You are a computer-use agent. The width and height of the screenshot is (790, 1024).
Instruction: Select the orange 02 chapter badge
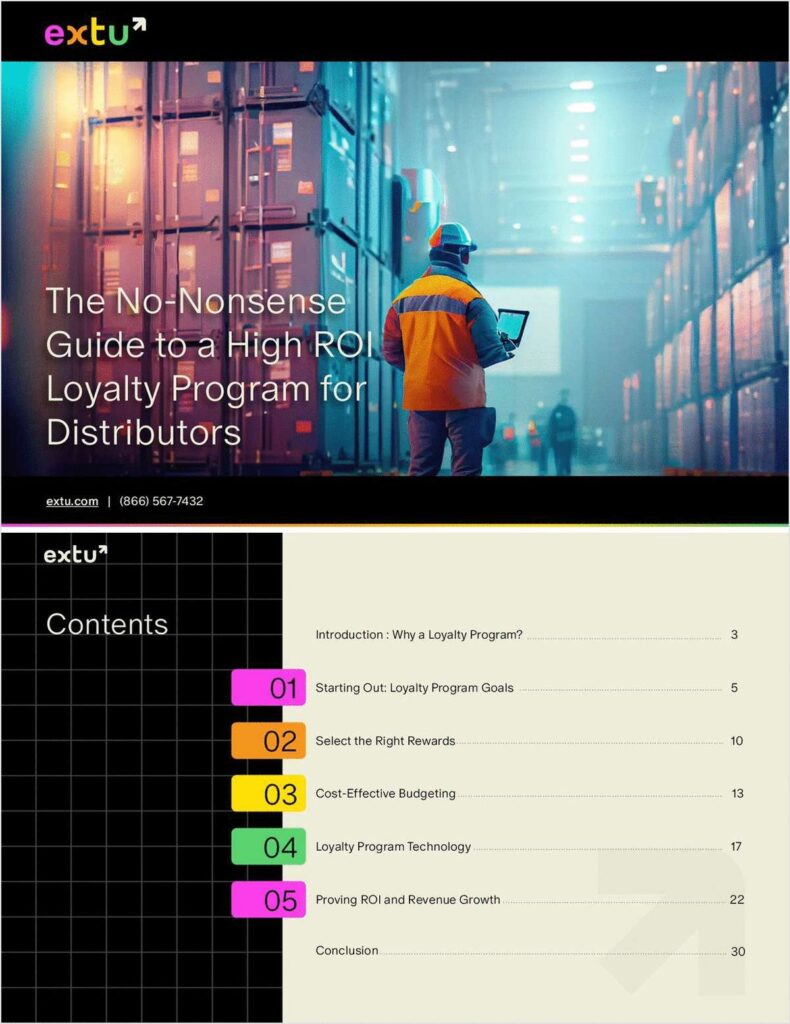[x=268, y=741]
